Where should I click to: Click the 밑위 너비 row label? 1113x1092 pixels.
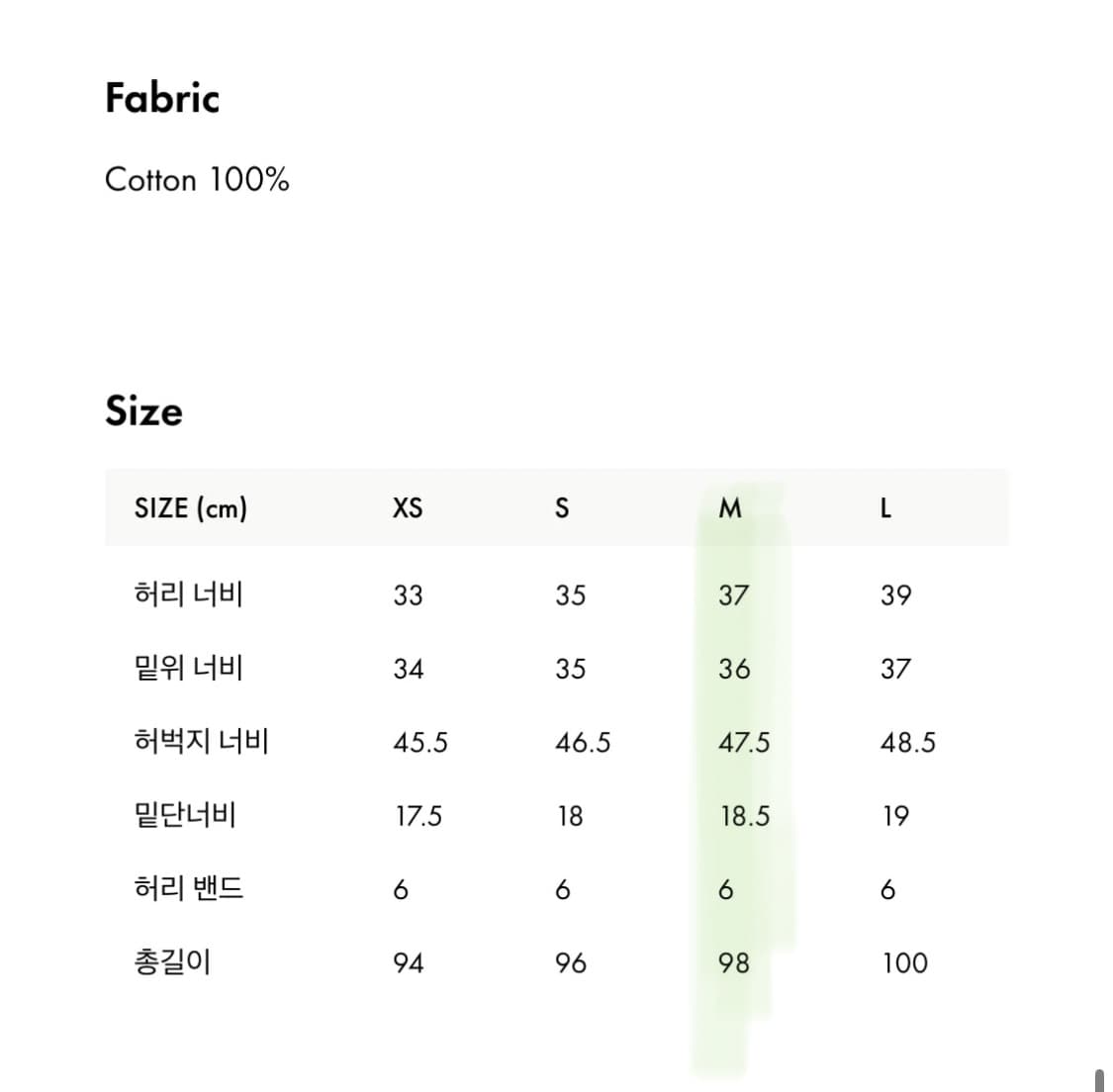(189, 669)
